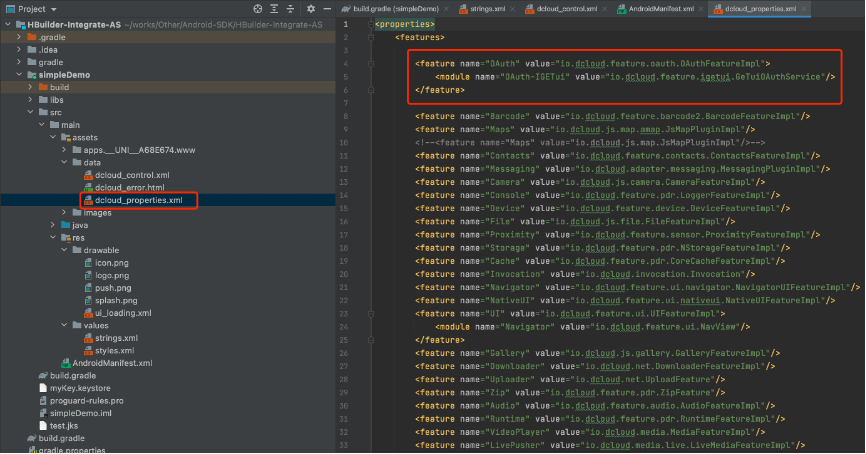Viewport: 866px width, 454px height.
Task: Expand the .gradle folder
Action: 19,37
